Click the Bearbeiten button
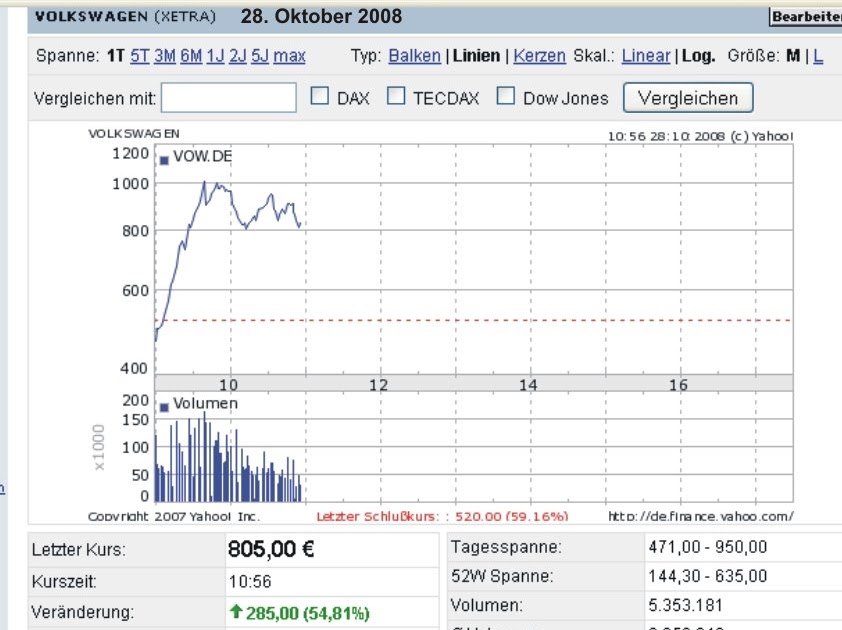Image resolution: width=842 pixels, height=630 pixels. 806,17
